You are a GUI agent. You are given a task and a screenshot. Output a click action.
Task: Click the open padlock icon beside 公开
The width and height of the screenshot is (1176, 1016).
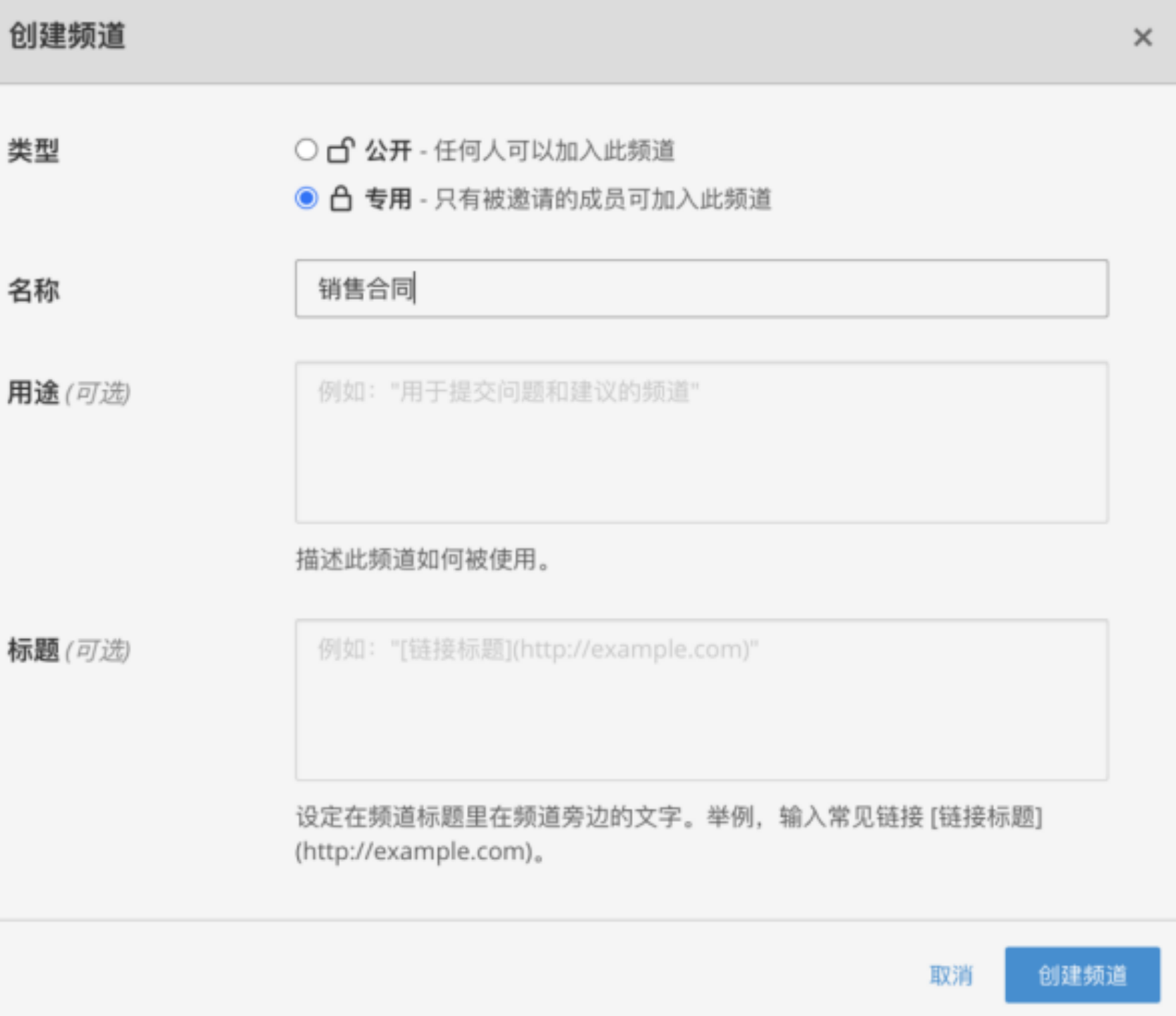[x=341, y=150]
